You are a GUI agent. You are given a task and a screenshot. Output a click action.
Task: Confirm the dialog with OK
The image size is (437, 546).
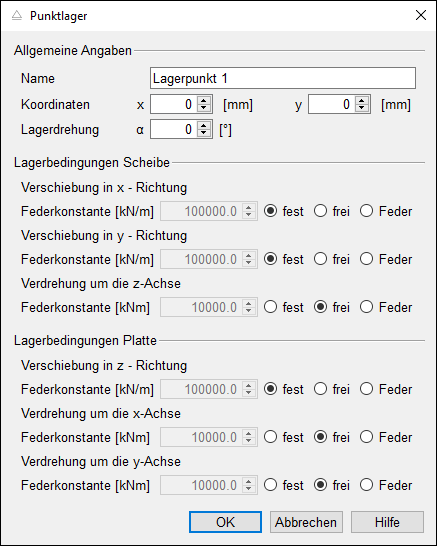coord(225,522)
